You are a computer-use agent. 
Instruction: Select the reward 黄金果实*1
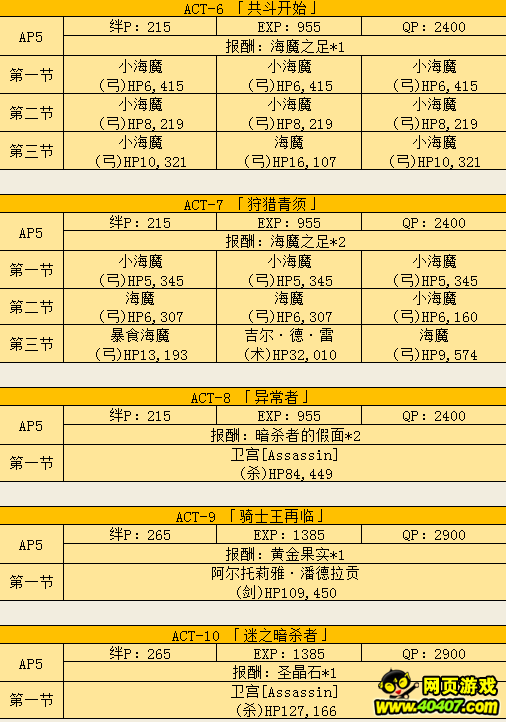[x=285, y=554]
